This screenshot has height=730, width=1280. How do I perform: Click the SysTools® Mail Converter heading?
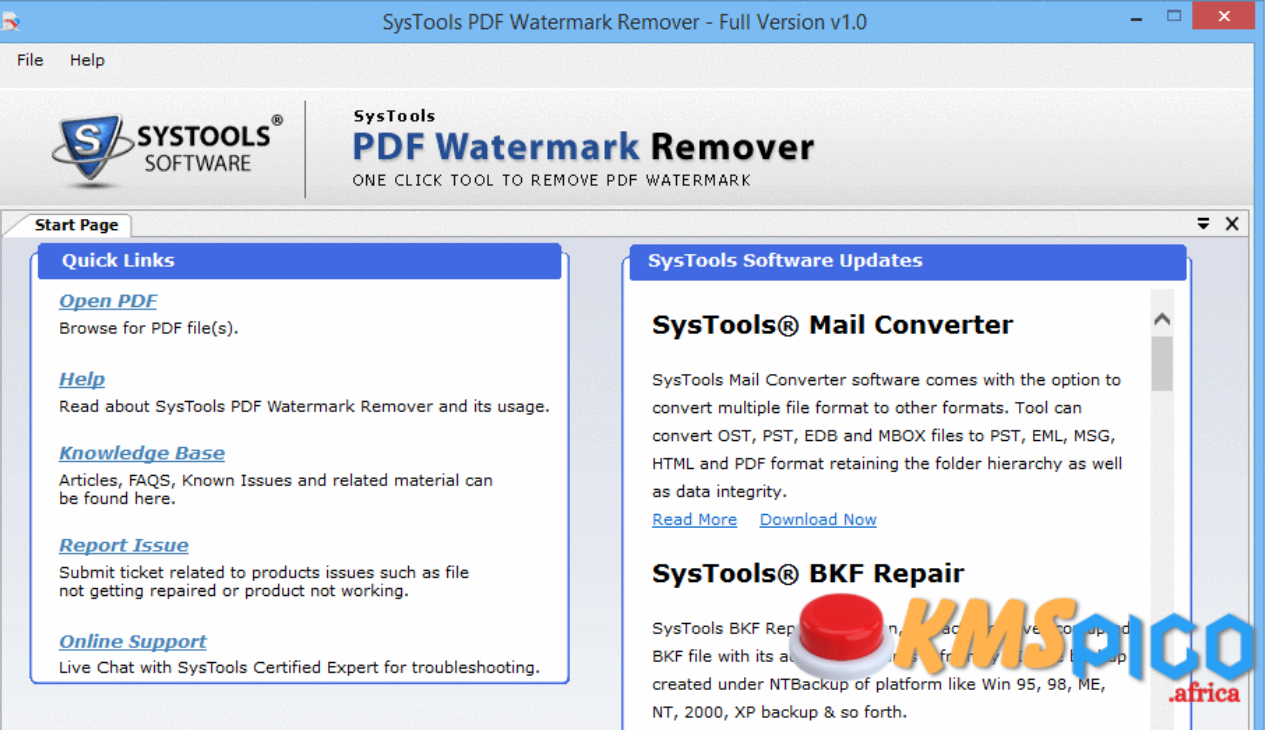click(x=832, y=325)
